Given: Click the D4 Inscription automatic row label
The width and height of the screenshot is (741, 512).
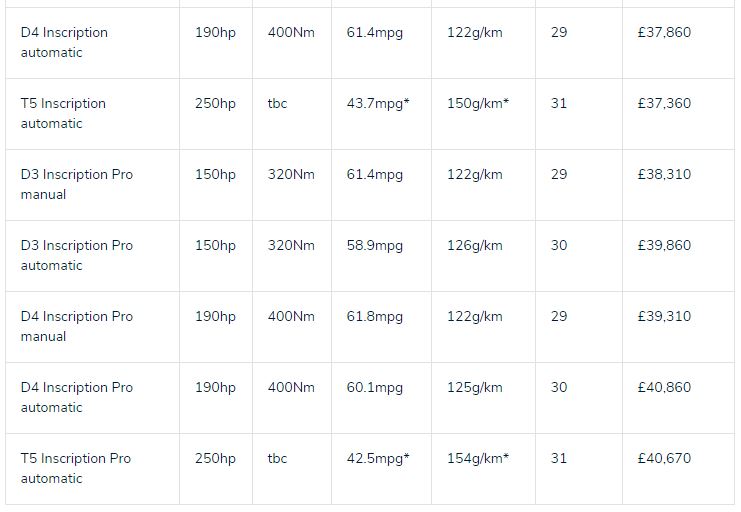Looking at the screenshot, I should click(x=64, y=42).
